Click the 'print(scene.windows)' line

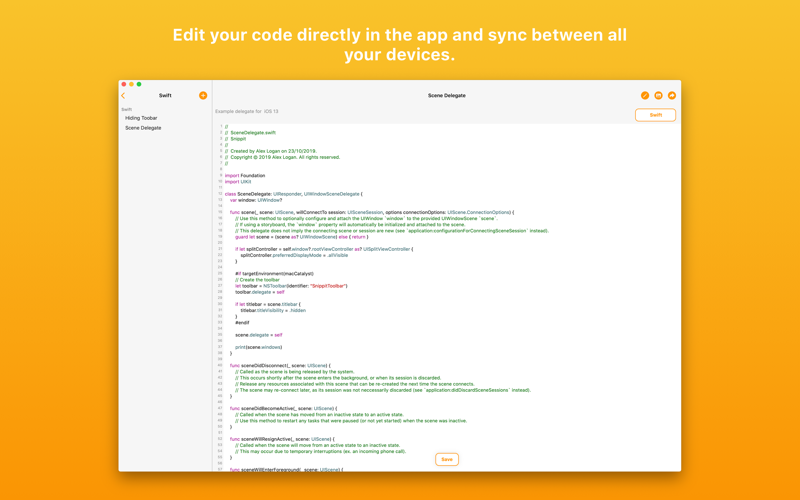coord(259,347)
